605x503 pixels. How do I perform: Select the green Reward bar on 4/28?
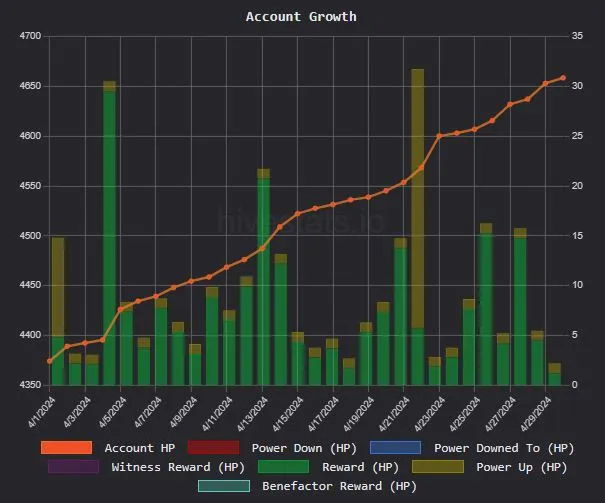tap(520, 312)
